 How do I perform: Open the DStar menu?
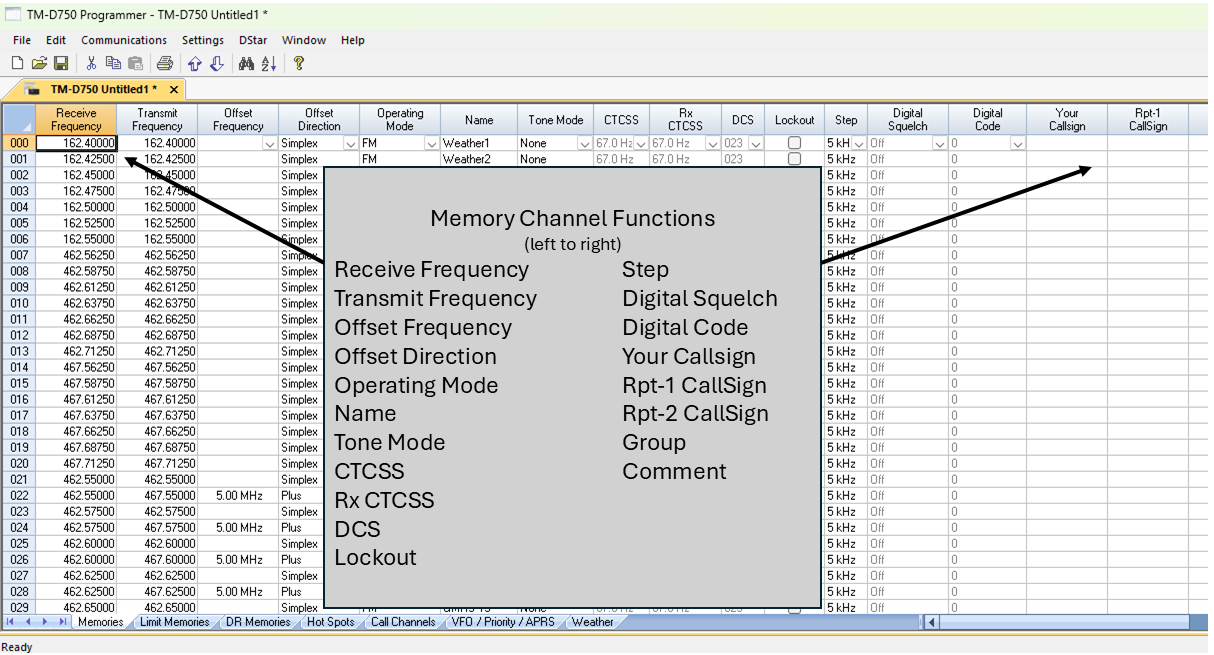(253, 40)
